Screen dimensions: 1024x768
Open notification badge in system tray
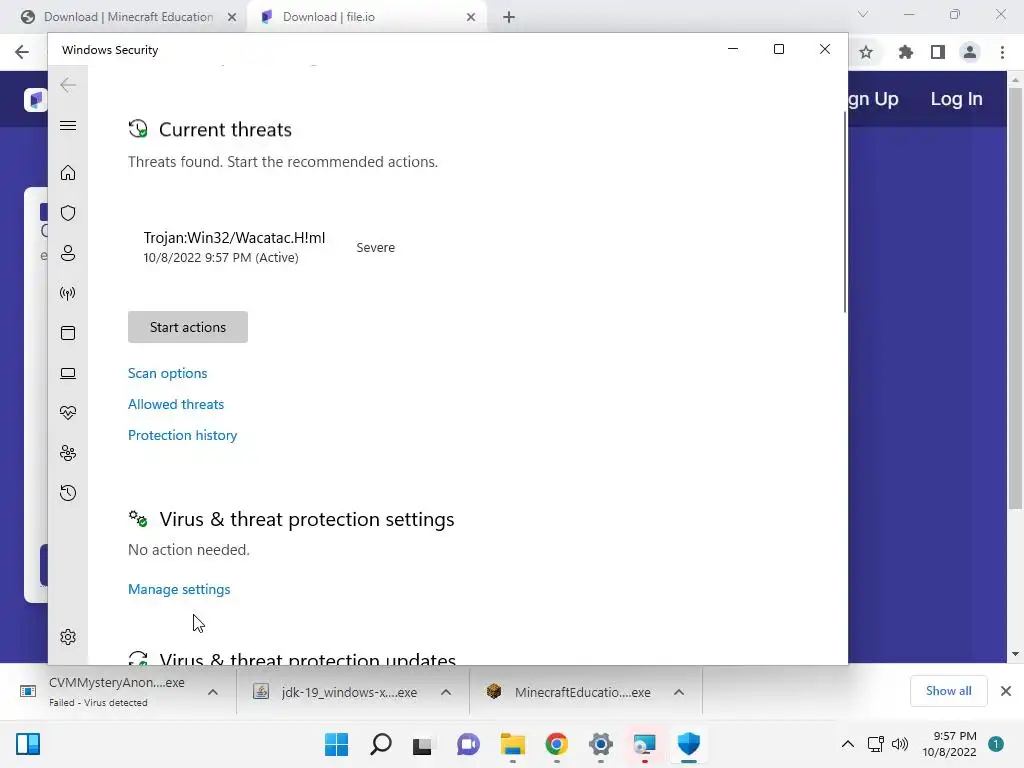[x=995, y=744]
